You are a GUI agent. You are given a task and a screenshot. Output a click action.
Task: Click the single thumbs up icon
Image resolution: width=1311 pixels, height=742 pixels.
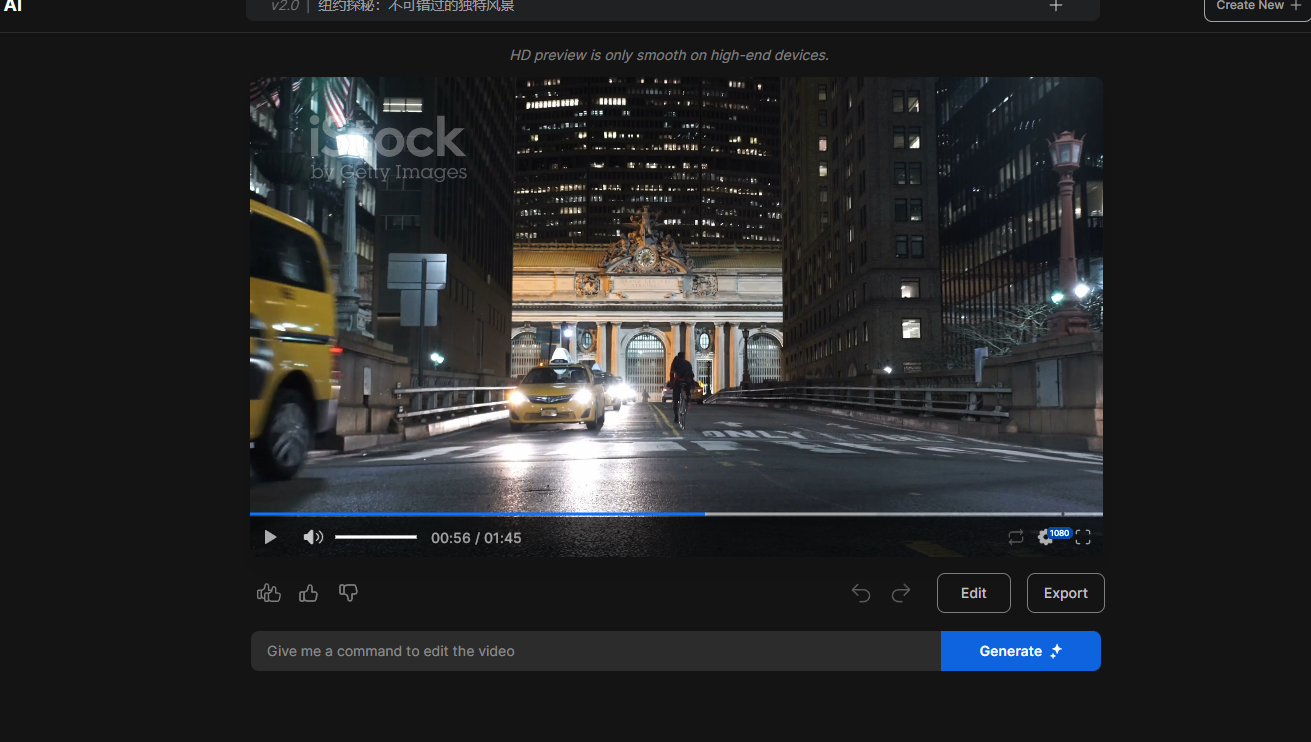tap(308, 593)
